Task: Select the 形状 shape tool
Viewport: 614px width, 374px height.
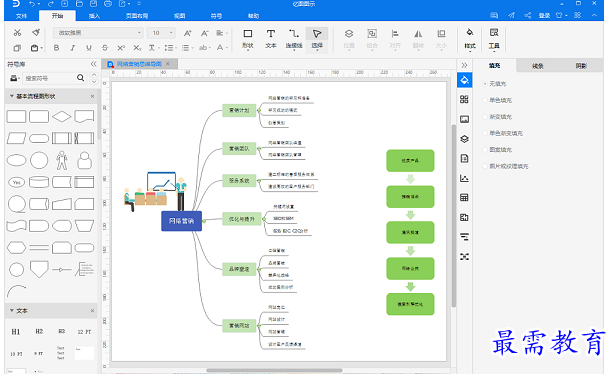Action: 248,39
